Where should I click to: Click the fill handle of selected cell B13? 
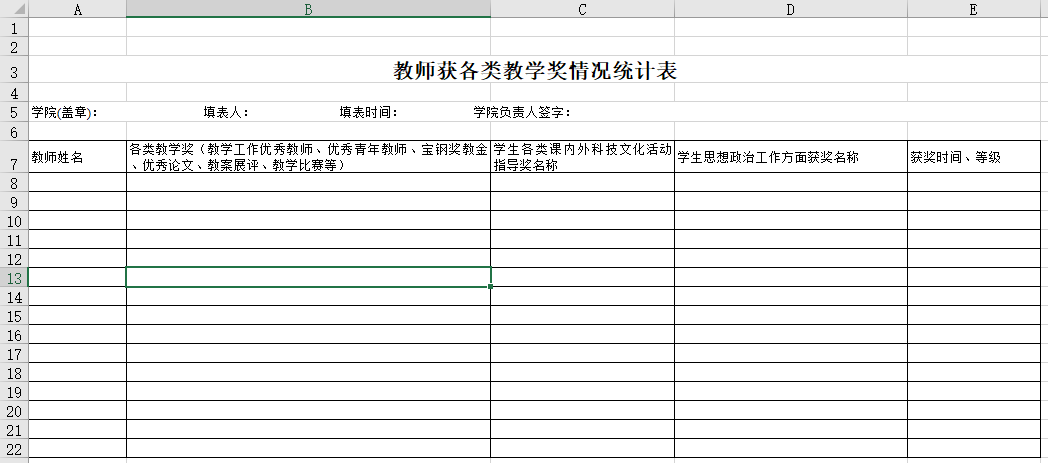coord(491,287)
